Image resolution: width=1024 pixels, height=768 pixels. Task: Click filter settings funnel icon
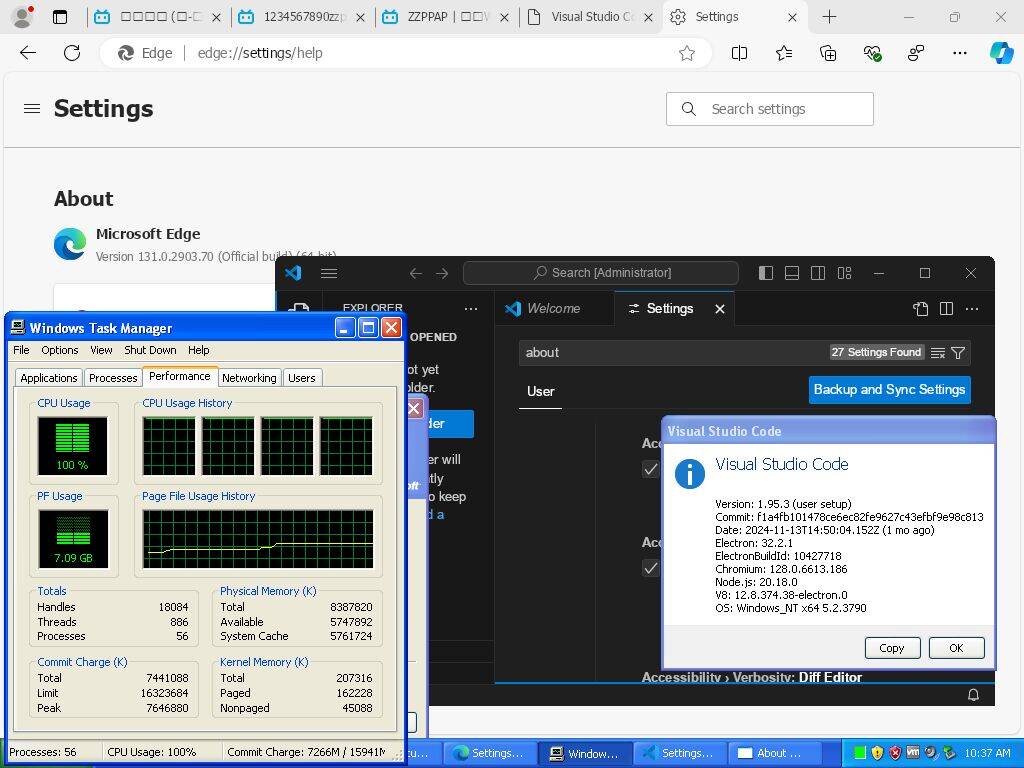[x=958, y=352]
